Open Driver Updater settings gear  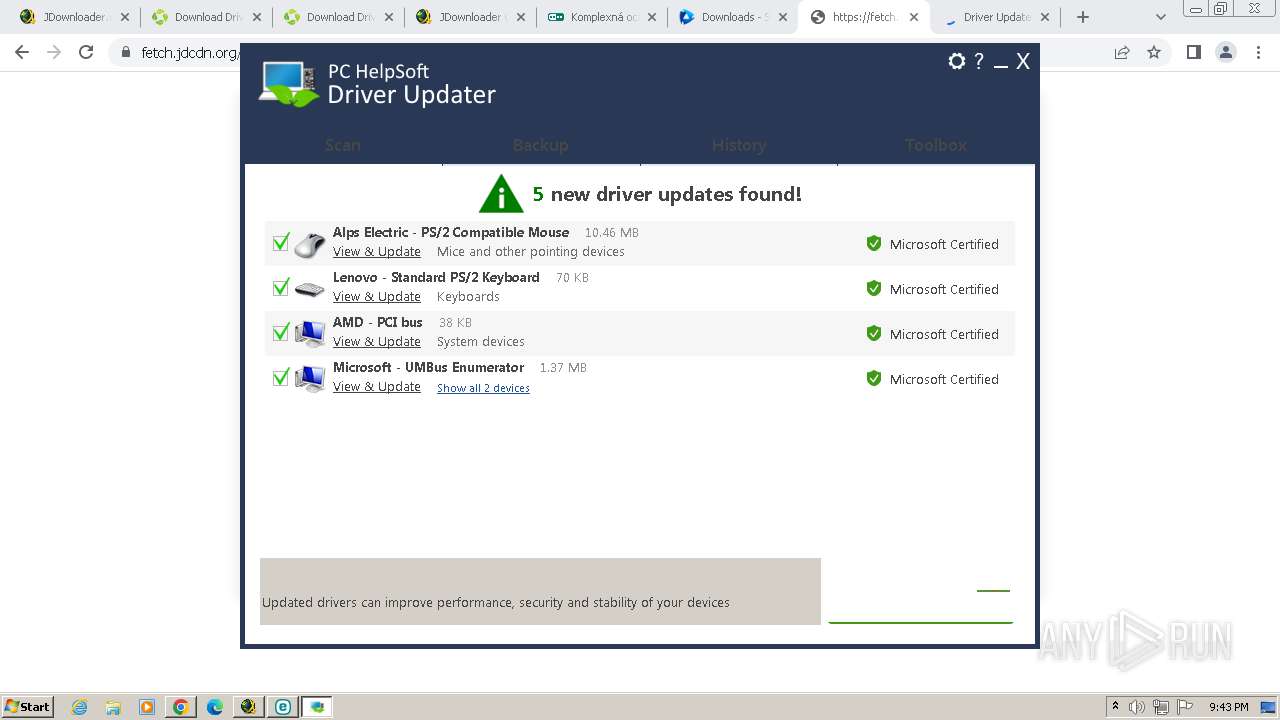pos(957,61)
